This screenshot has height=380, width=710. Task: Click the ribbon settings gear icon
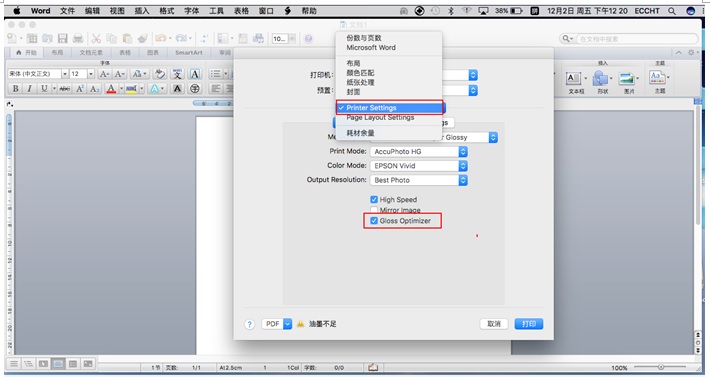[x=691, y=53]
